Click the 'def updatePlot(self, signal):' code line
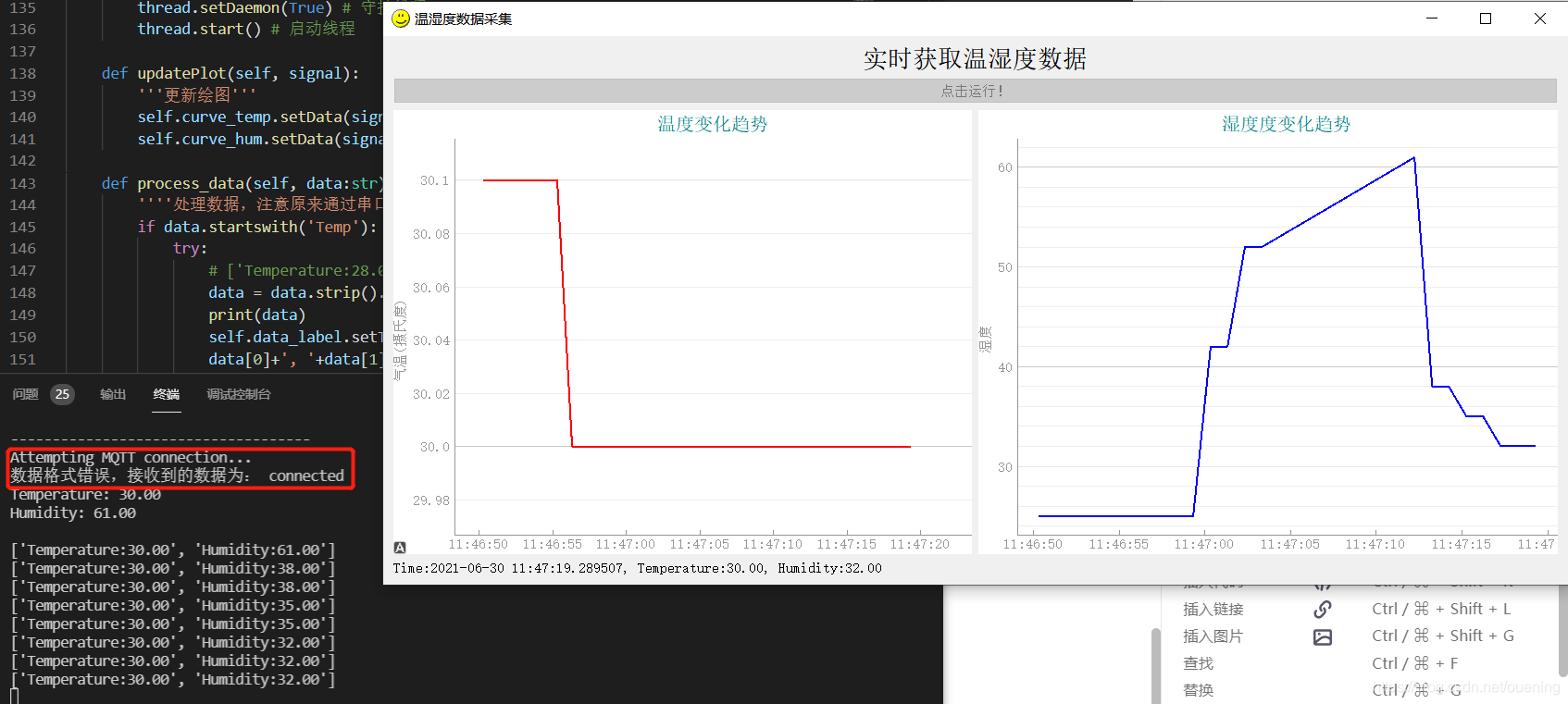This screenshot has height=704, width=1568. coord(230,73)
